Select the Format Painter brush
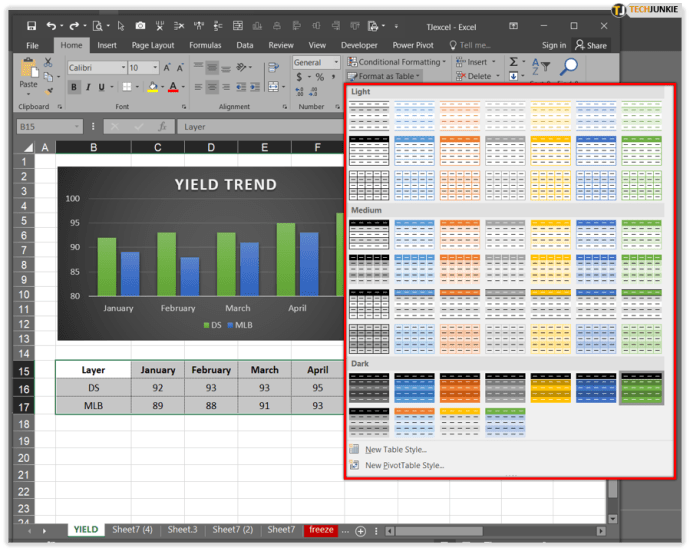The width and height of the screenshot is (690, 551). (x=48, y=91)
